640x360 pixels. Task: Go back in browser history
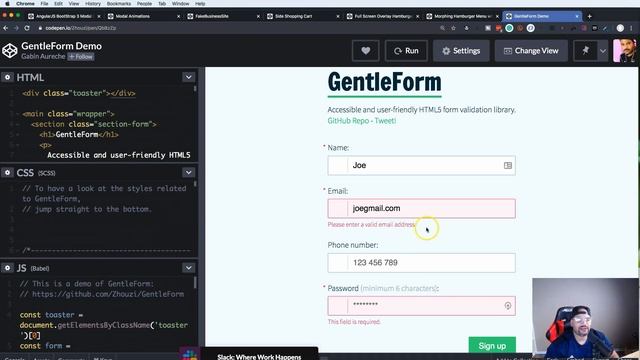[6, 28]
